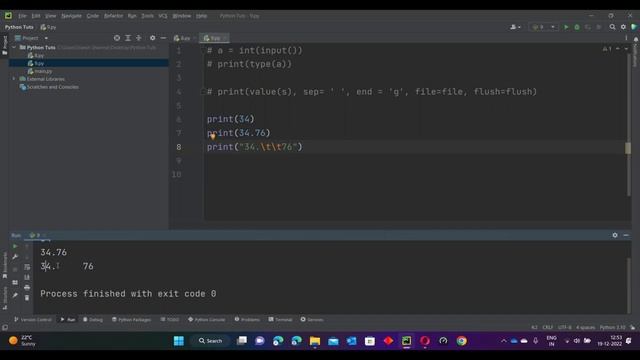Open Version Control tool window
The height and width of the screenshot is (360, 640).
[33, 319]
